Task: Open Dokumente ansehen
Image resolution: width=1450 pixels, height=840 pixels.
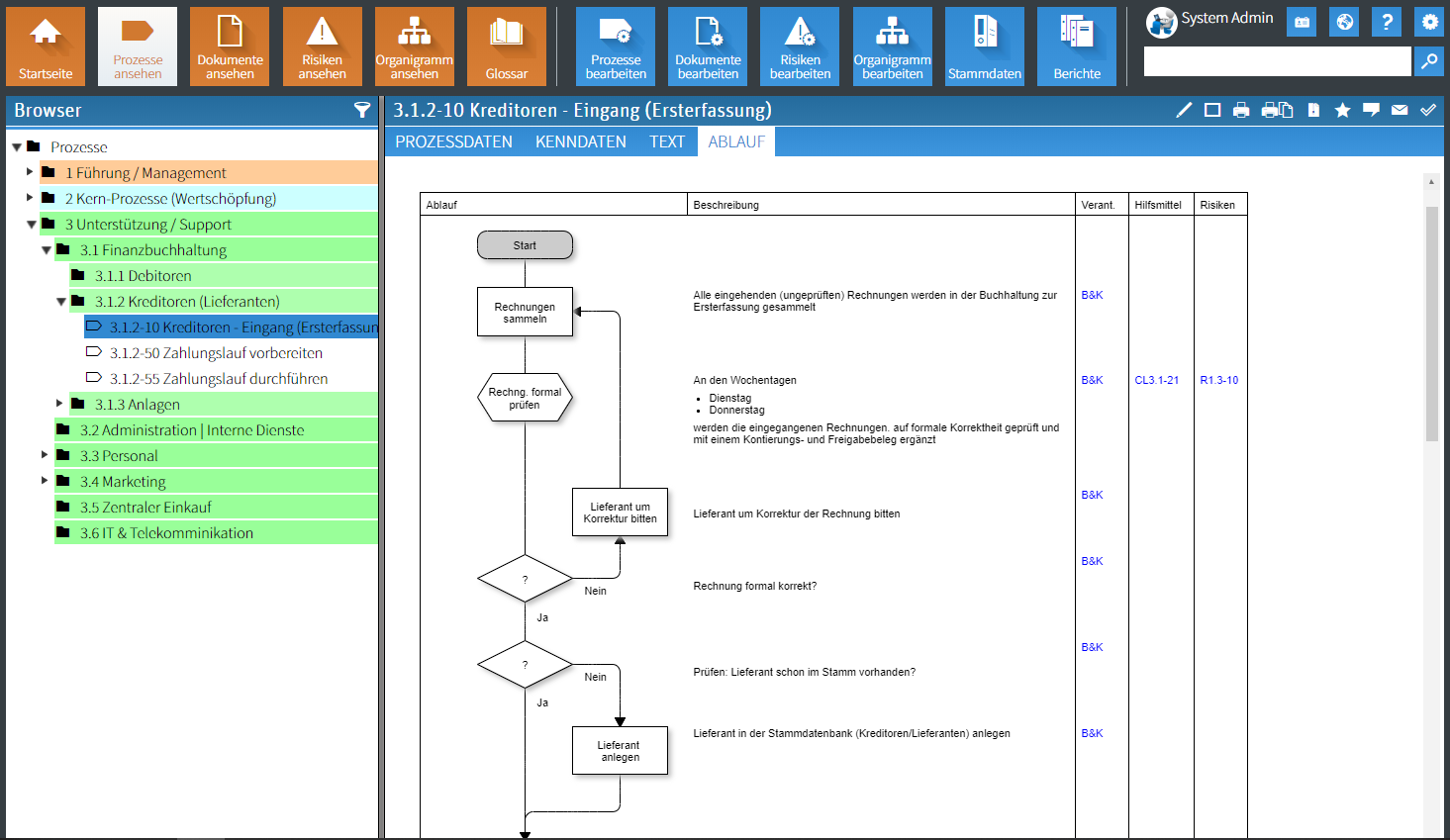Action: click(229, 46)
